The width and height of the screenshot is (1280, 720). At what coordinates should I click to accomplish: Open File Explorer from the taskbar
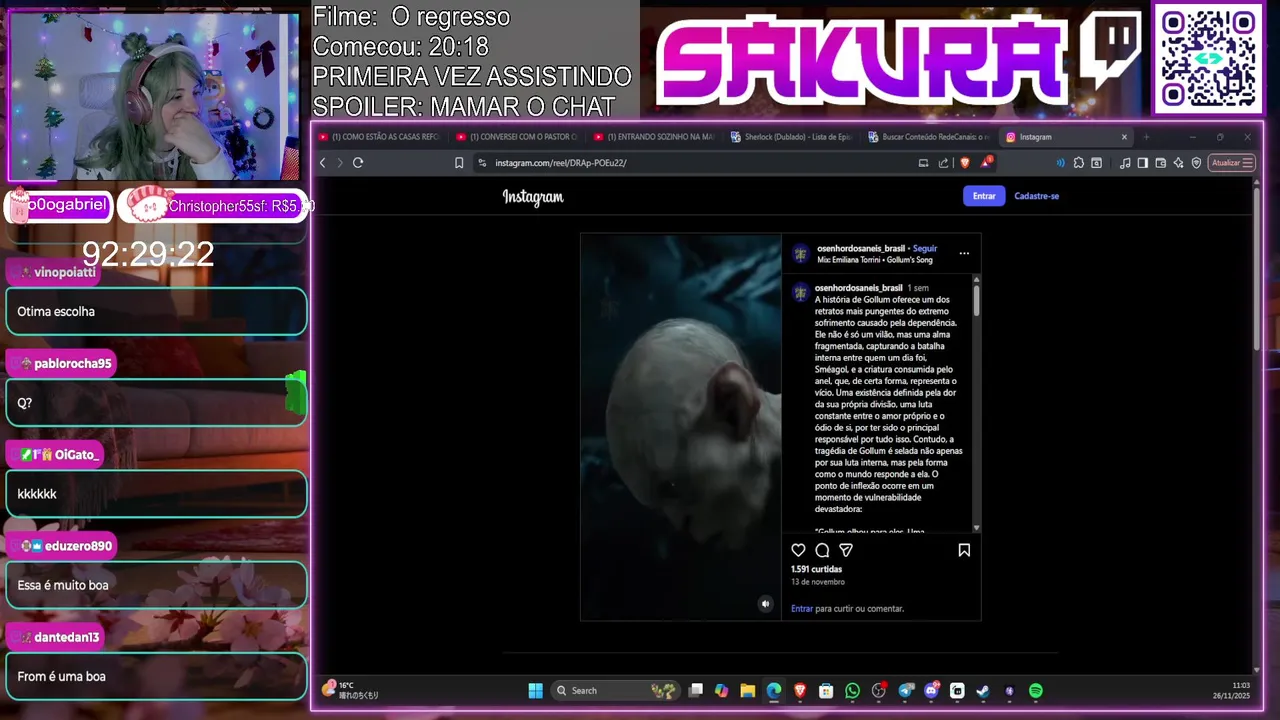point(747,691)
